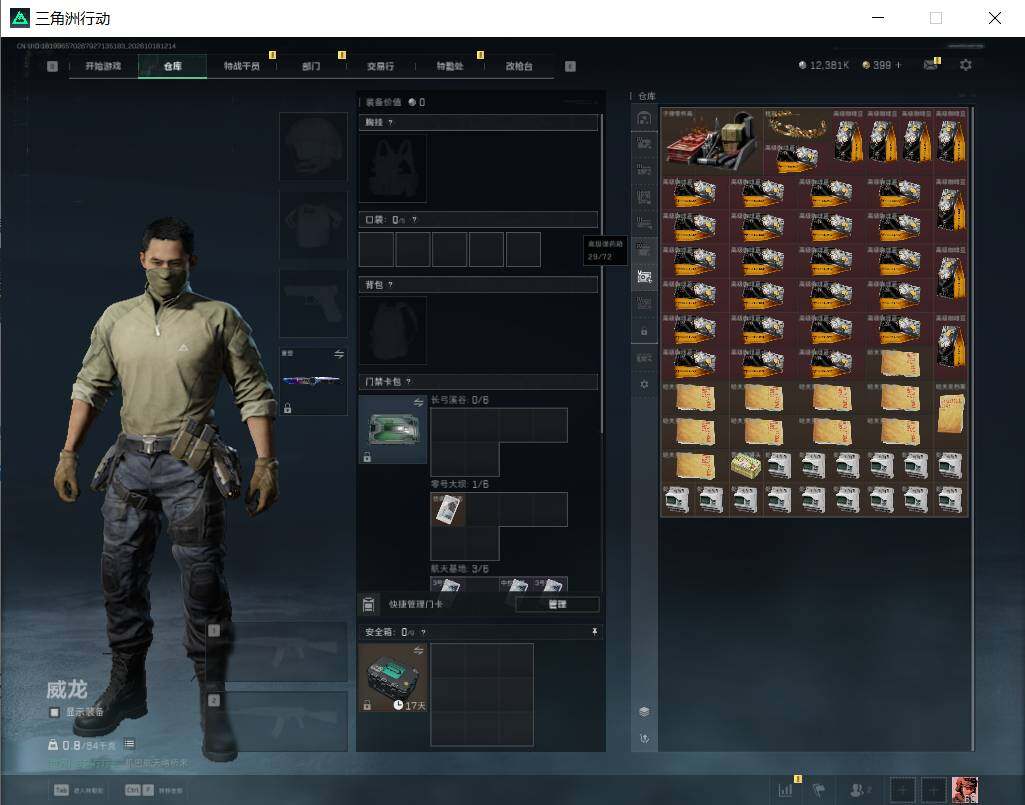
Task: Open warehouse sidebar gear settings
Action: (644, 385)
